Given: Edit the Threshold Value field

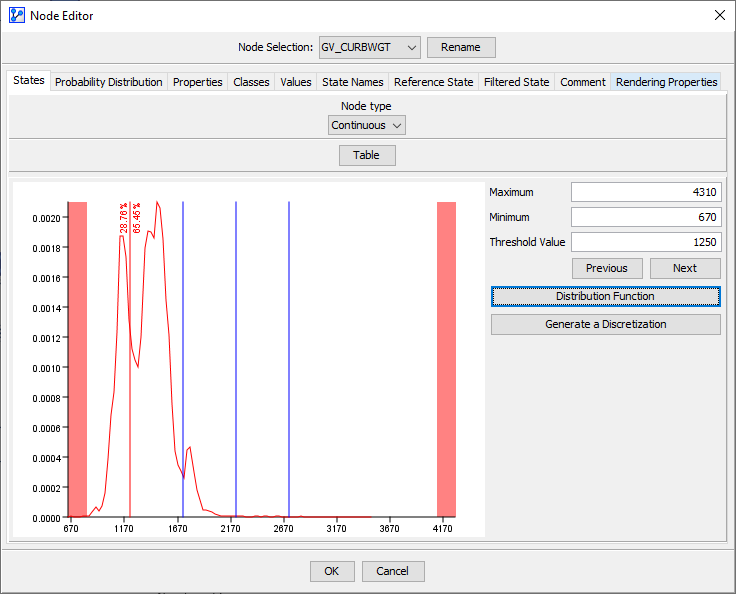Looking at the screenshot, I should coord(645,242).
